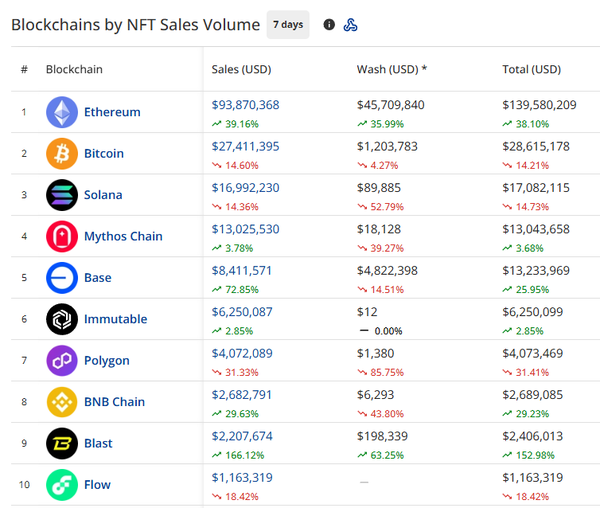Open the info icon beside 7 days
600x508 pixels.
pos(329,25)
